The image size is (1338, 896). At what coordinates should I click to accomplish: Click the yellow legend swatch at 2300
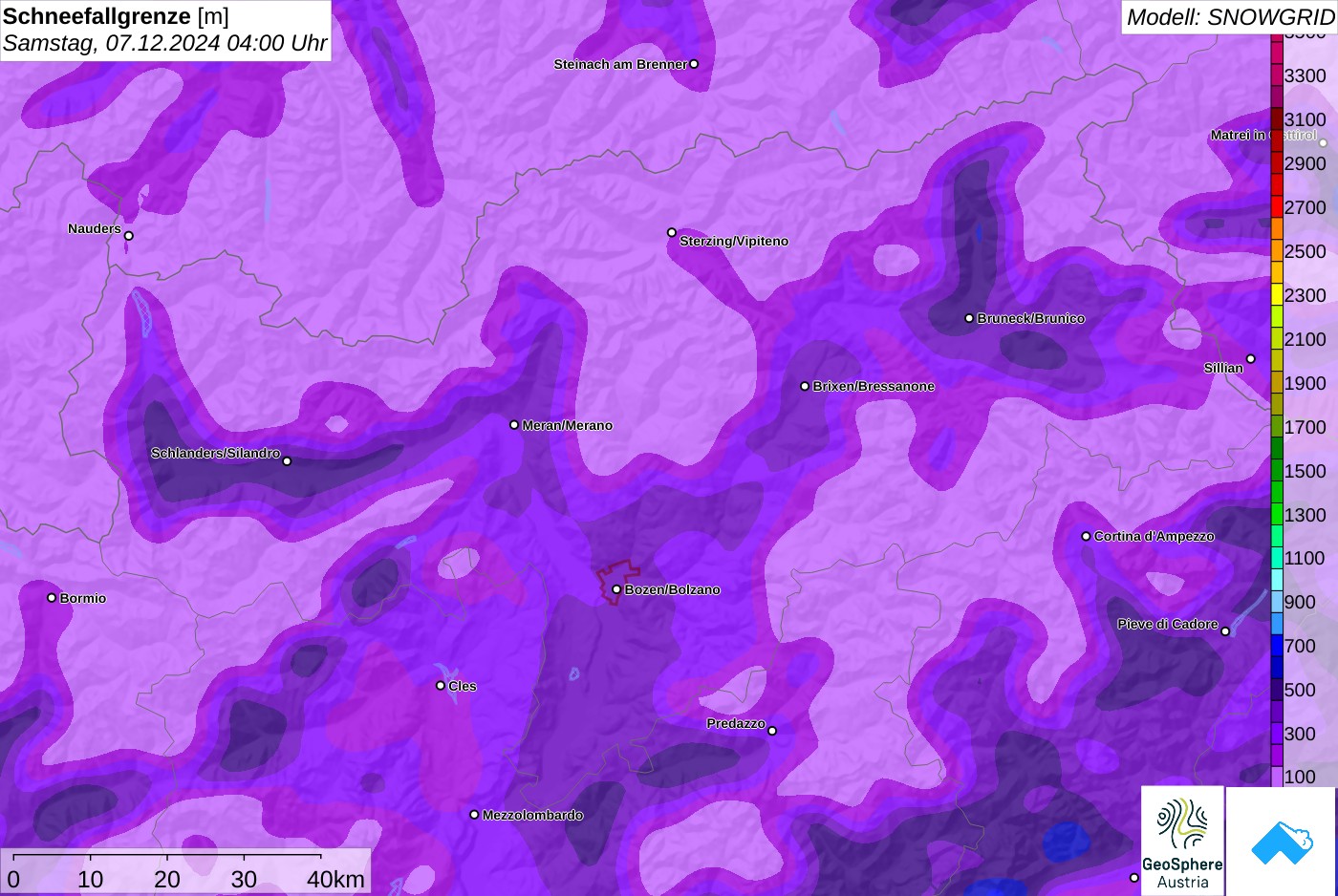(1277, 295)
